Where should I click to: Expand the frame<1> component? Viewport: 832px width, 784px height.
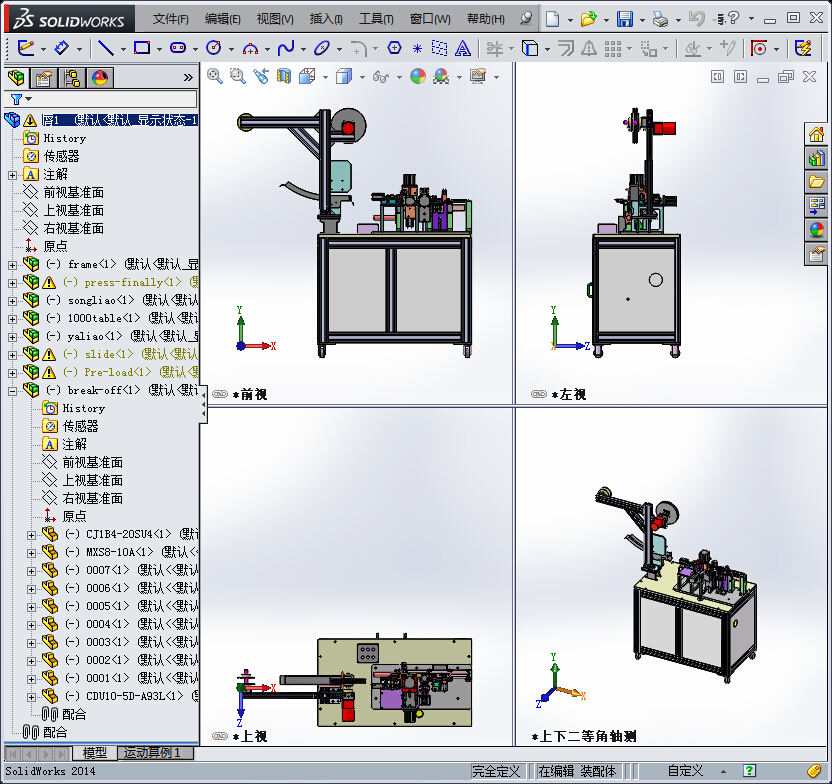coord(12,265)
